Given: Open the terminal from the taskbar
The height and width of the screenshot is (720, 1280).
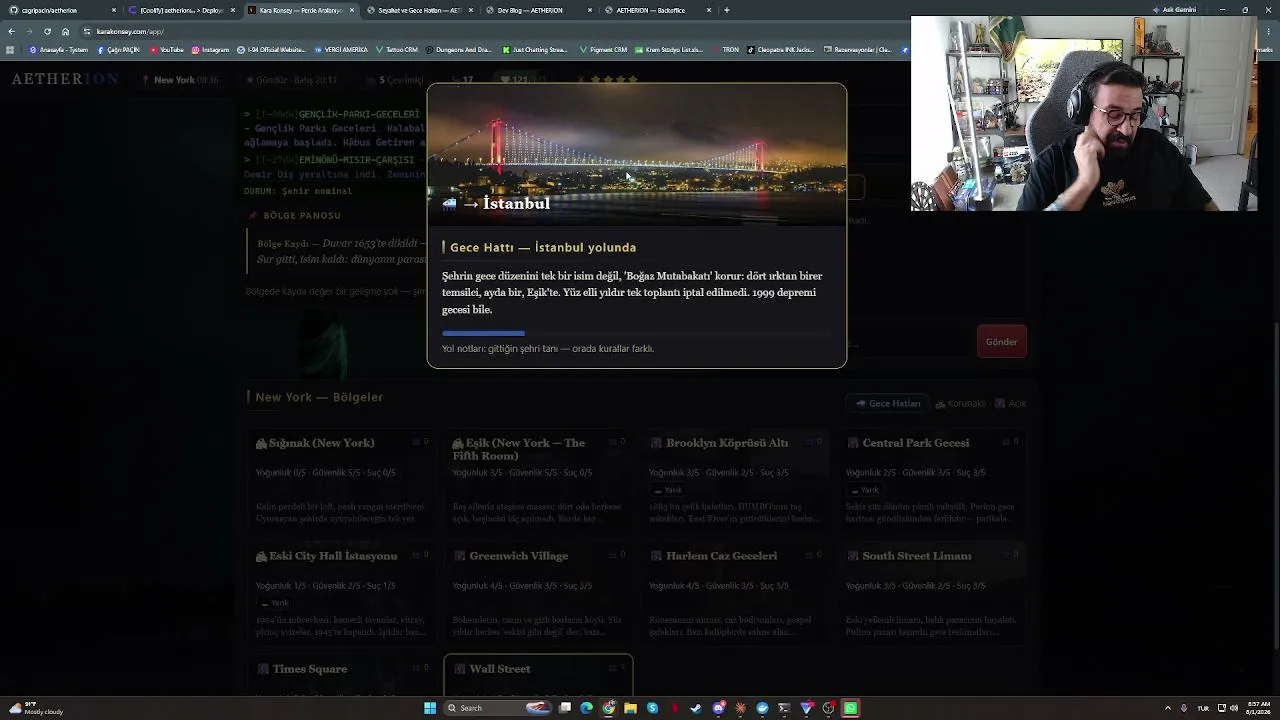Looking at the screenshot, I should tap(784, 708).
